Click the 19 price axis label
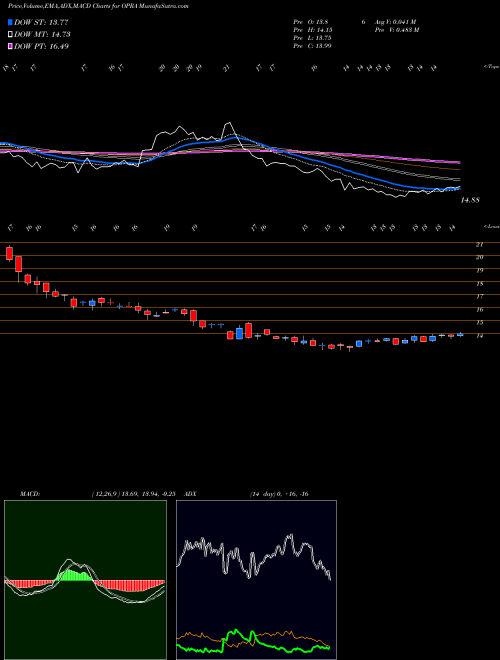Viewport: 500px width, 660px height. tap(479, 270)
